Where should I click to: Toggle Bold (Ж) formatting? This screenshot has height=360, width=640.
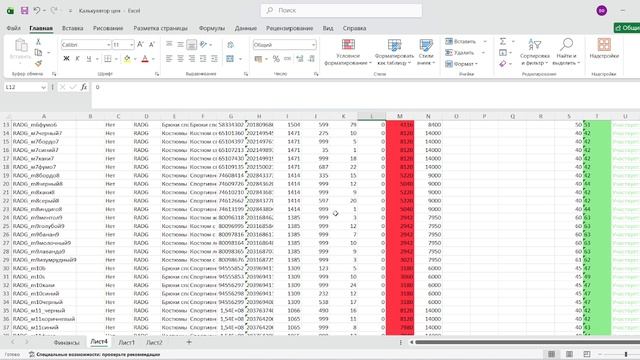66,59
